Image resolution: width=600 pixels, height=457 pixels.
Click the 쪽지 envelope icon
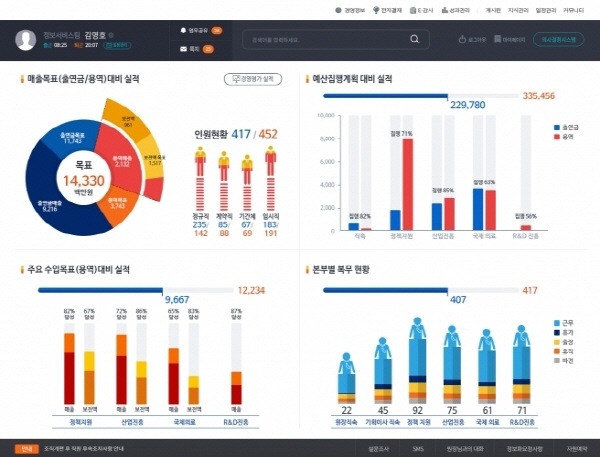[183, 49]
